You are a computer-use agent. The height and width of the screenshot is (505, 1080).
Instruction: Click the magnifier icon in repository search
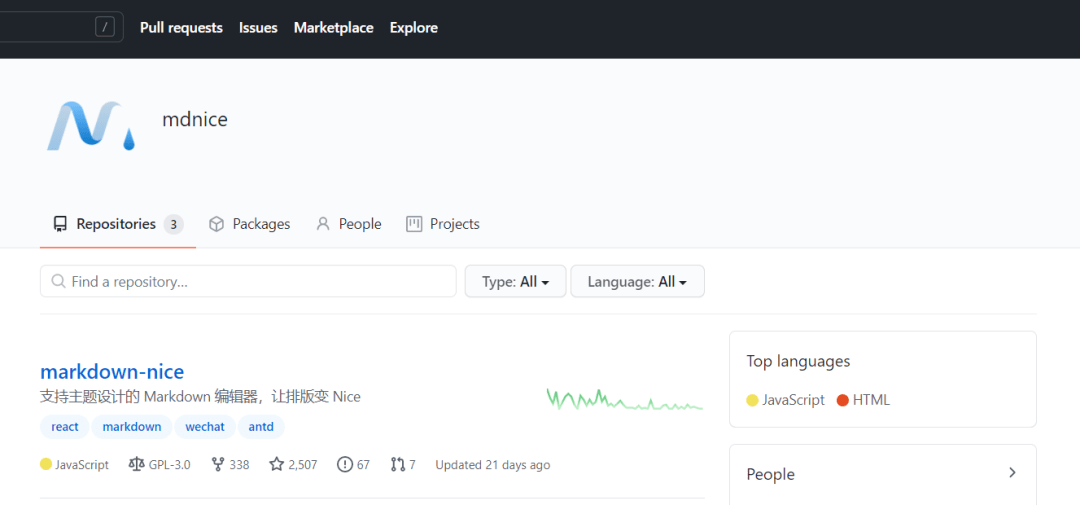[59, 282]
